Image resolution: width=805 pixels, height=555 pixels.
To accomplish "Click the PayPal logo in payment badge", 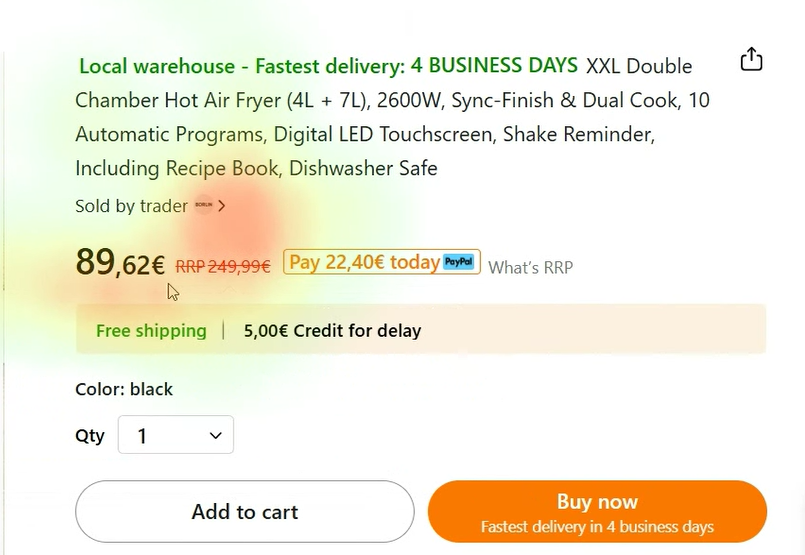I will (x=459, y=262).
